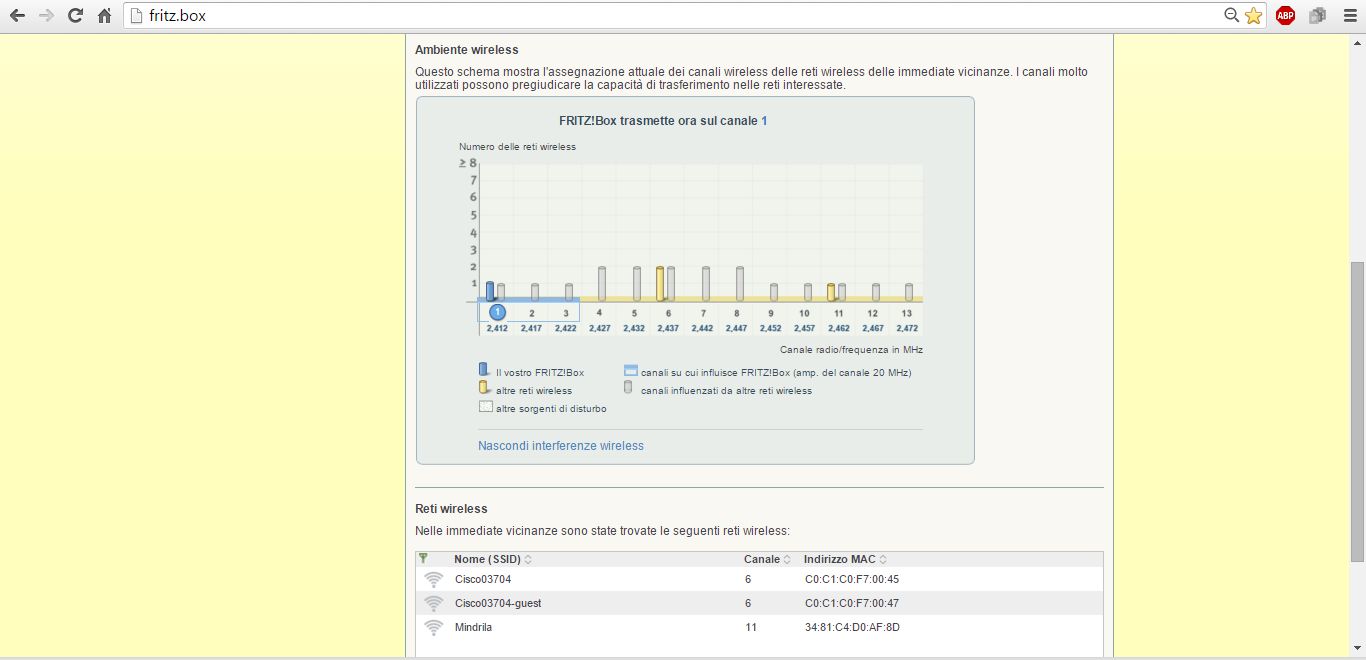The image size is (1366, 660).
Task: Focus the fritz.box address bar
Action: click(680, 16)
